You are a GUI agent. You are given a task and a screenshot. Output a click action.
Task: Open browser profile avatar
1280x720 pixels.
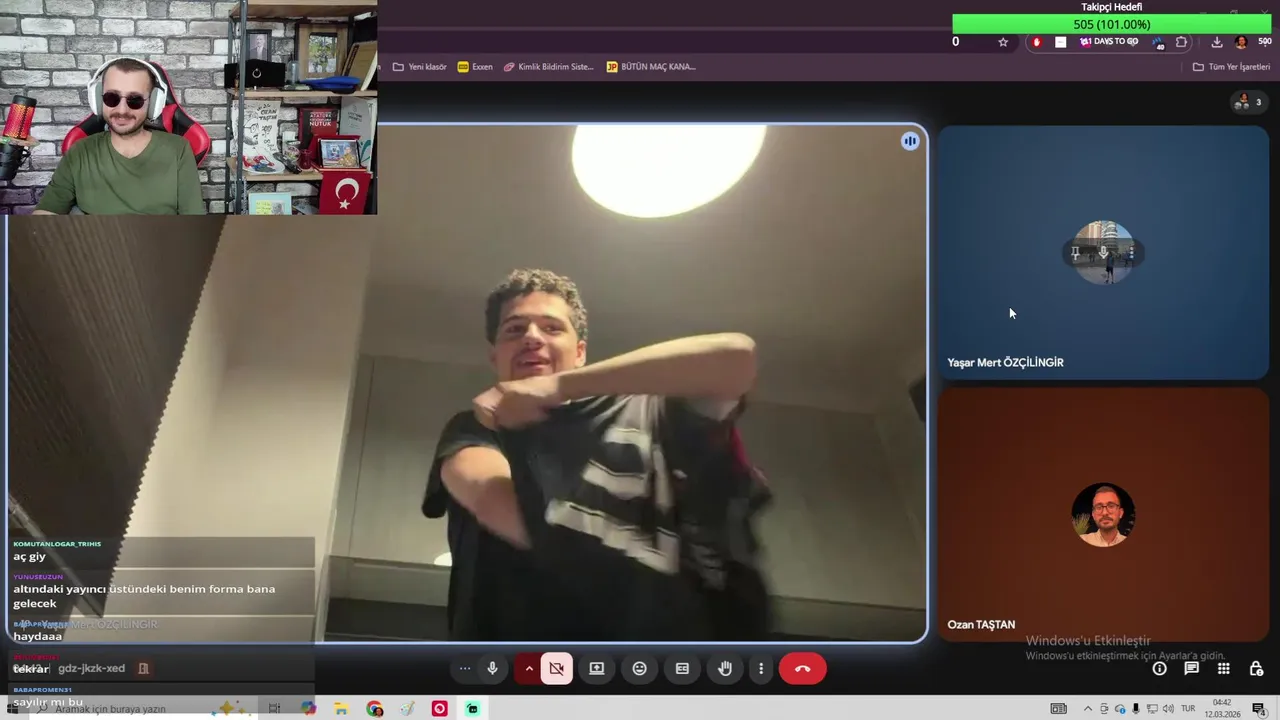tap(1241, 42)
